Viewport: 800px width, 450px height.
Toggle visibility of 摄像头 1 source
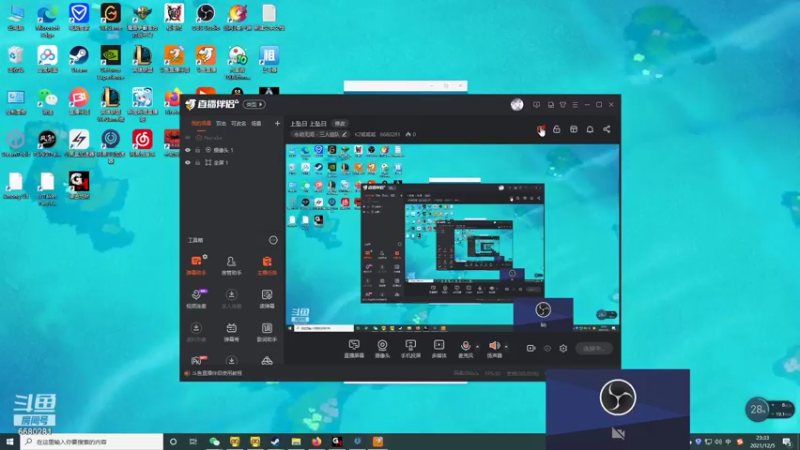[188, 150]
